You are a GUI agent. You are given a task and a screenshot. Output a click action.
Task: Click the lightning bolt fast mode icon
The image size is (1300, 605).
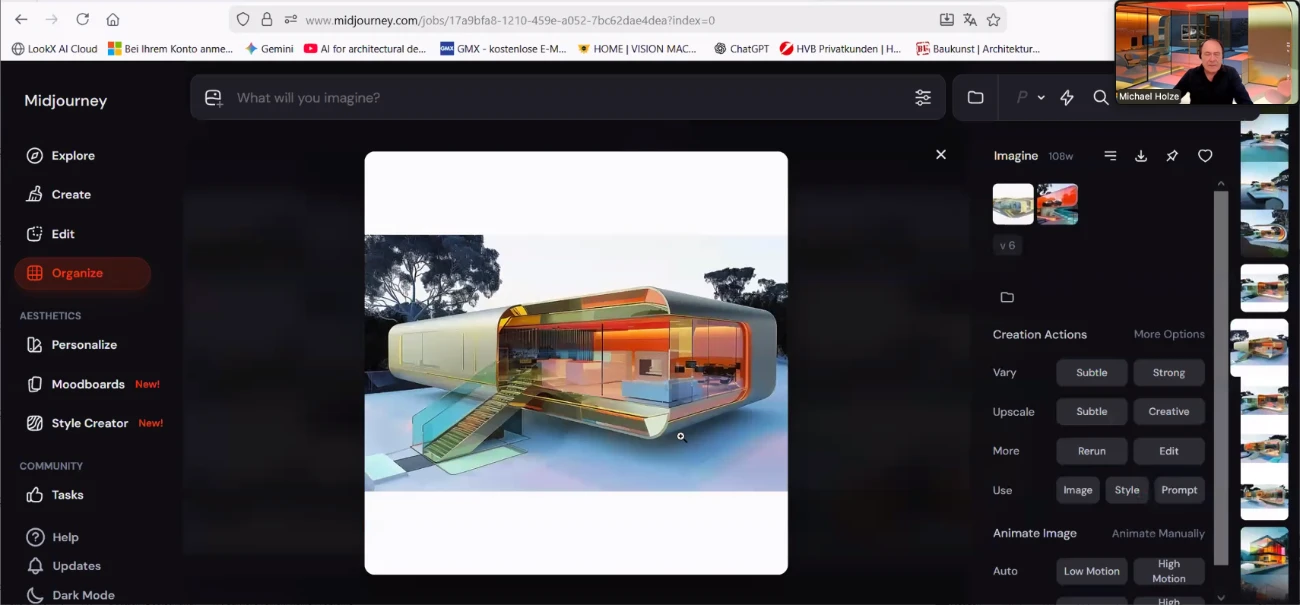coord(1067,98)
